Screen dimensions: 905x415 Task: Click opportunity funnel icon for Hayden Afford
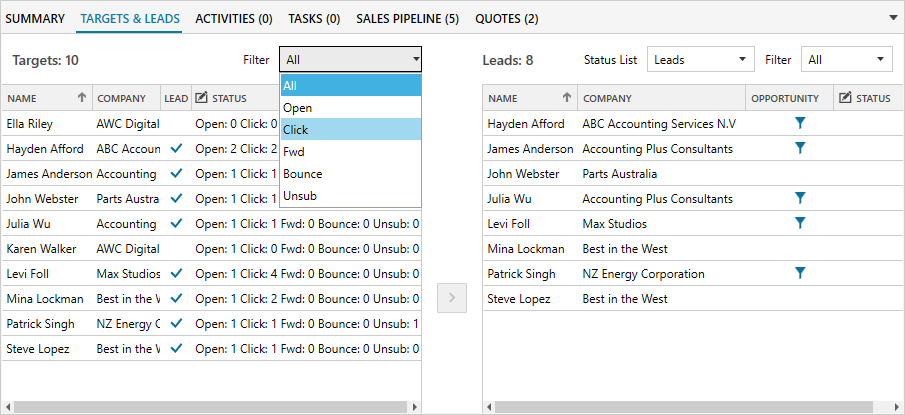pyautogui.click(x=799, y=123)
